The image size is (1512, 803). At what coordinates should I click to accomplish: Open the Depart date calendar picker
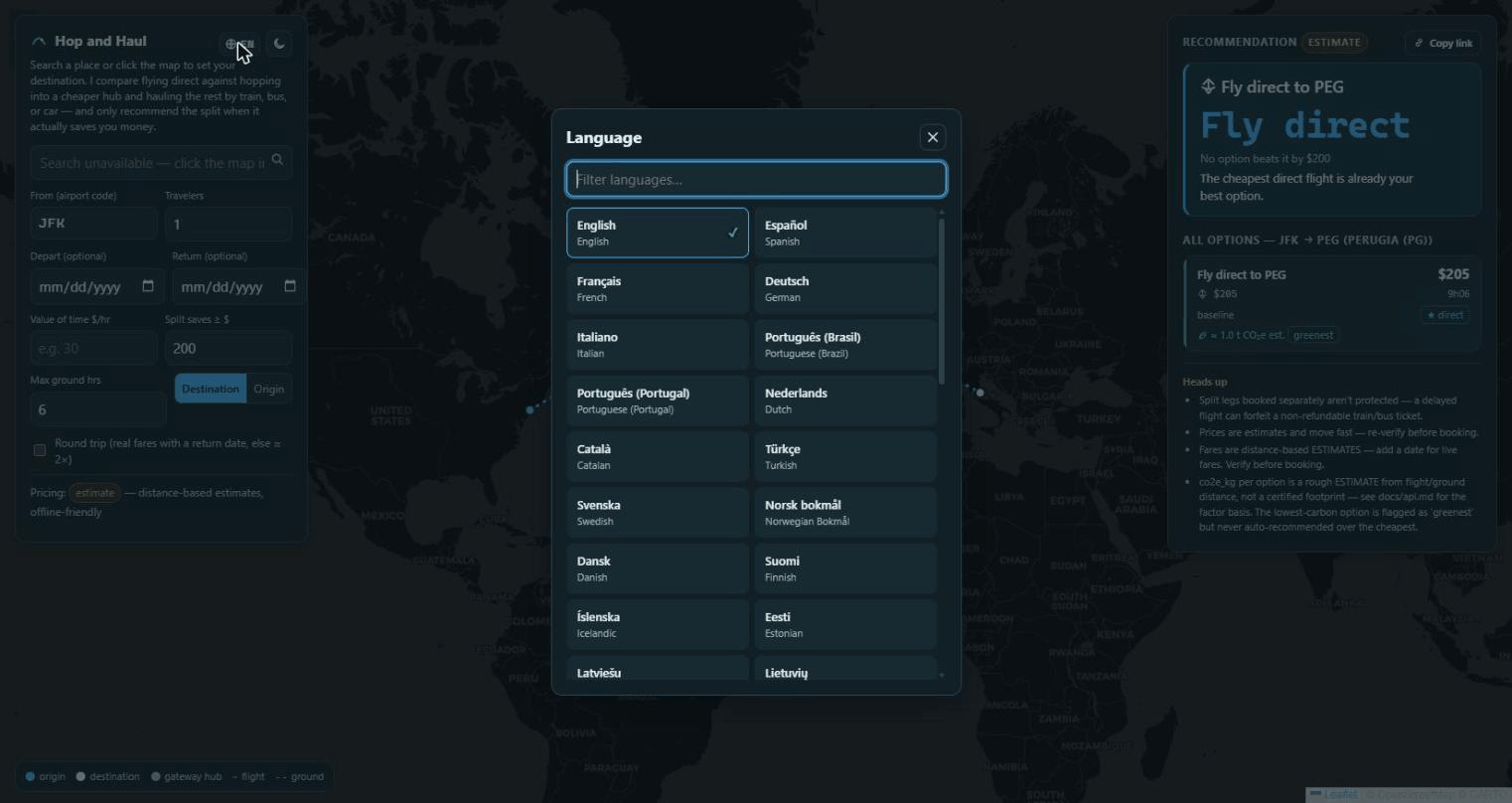pos(148,286)
